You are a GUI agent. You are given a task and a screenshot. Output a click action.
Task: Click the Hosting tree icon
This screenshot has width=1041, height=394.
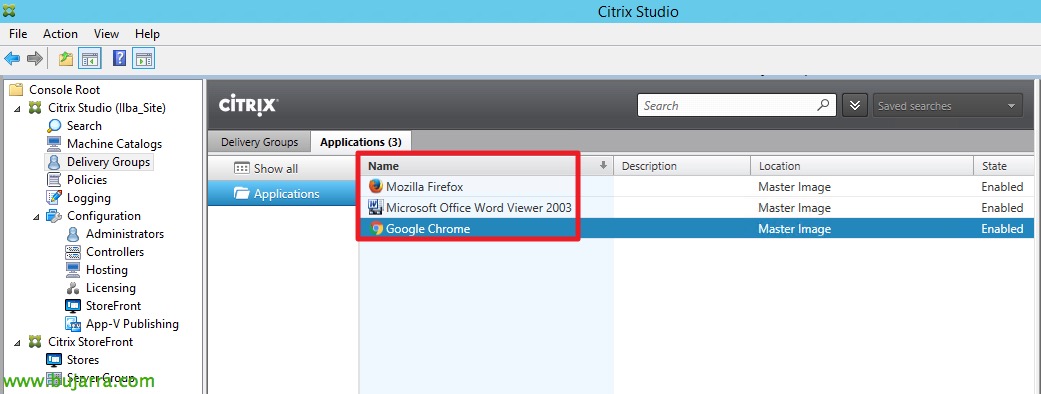(x=73, y=270)
